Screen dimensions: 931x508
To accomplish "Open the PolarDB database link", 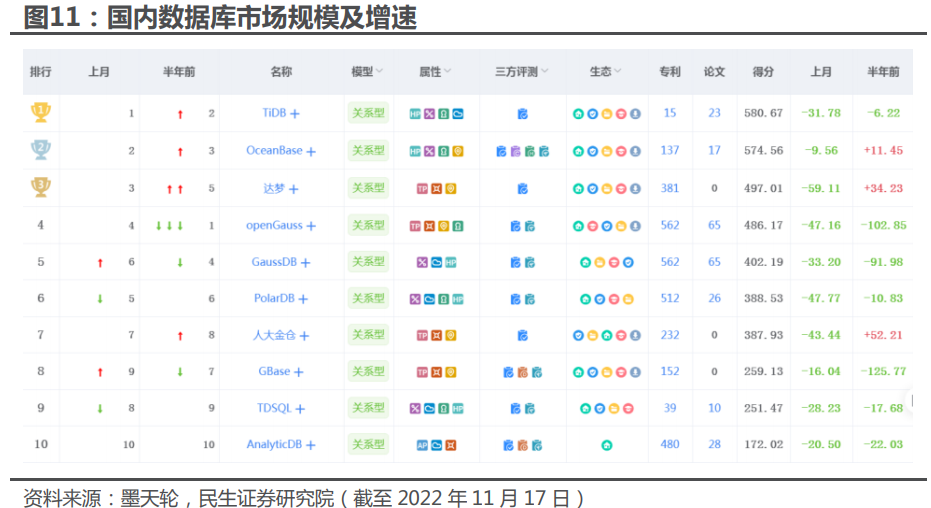I will tap(274, 298).
